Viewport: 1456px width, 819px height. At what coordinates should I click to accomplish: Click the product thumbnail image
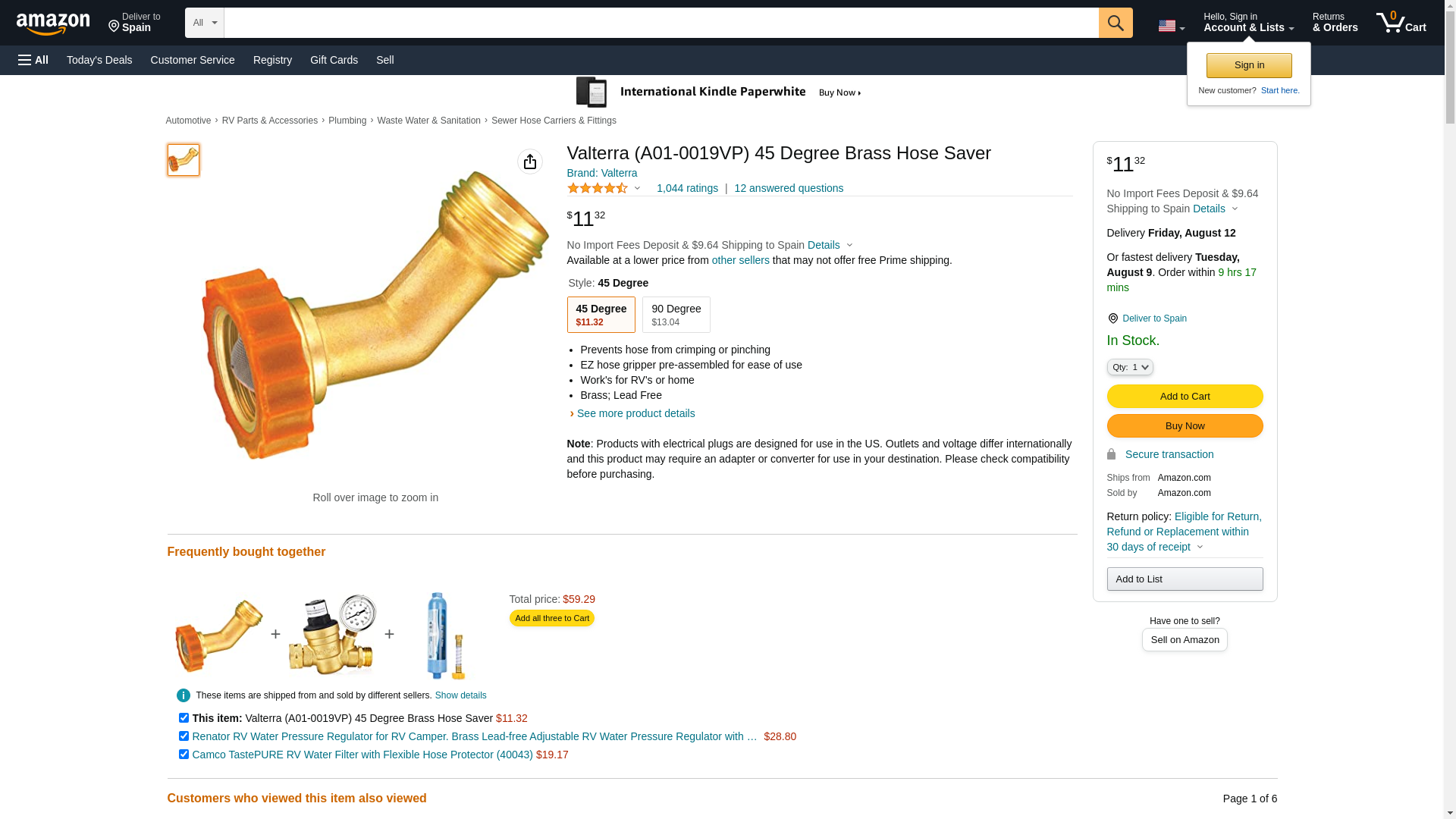point(184,160)
